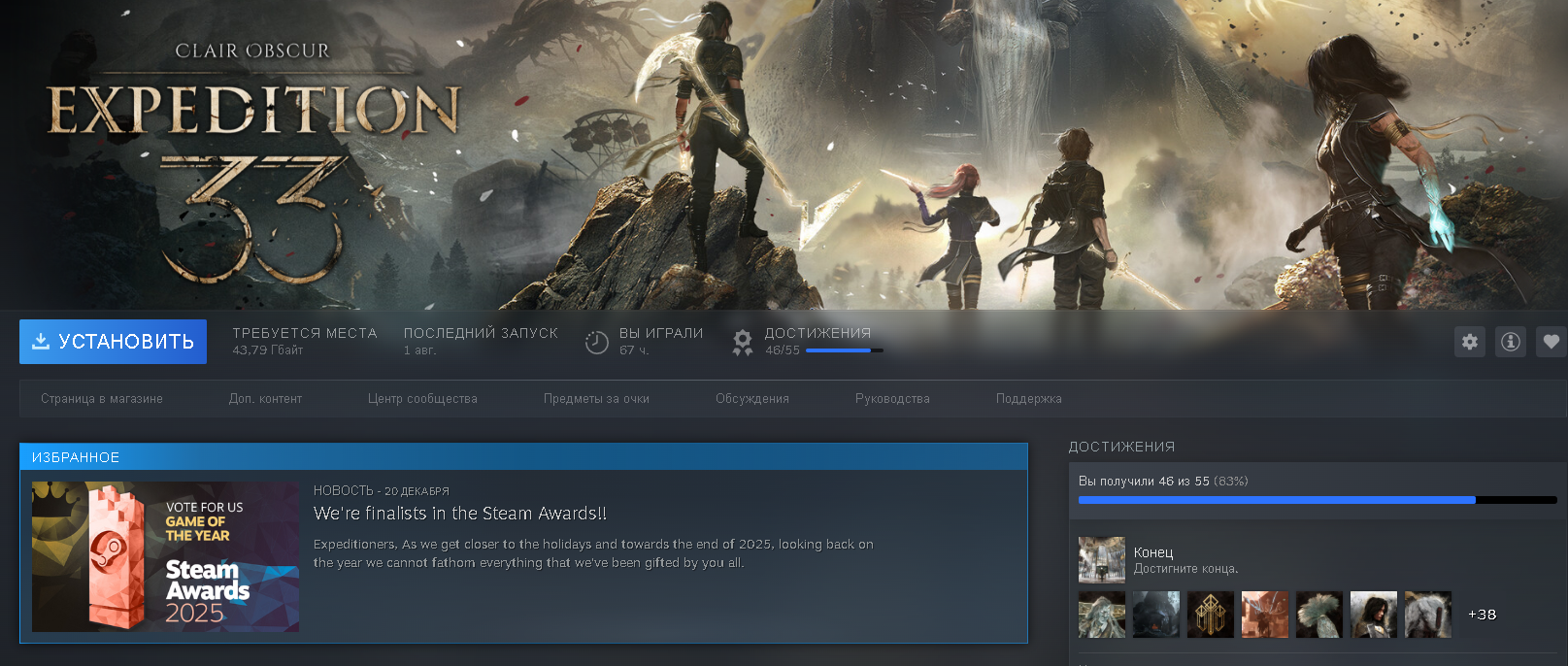Click the Достижения panel heading
Viewport: 1568px width, 666px height.
pos(1121,447)
